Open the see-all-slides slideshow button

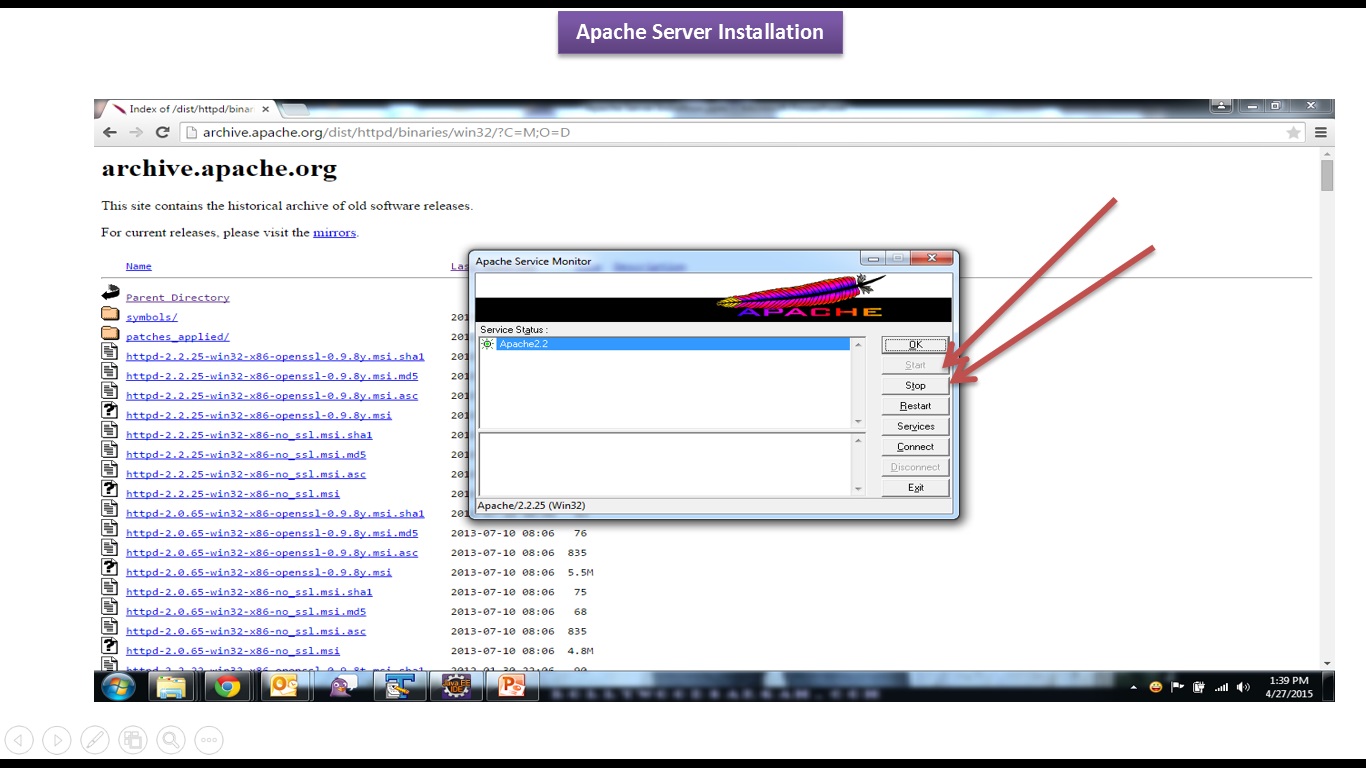133,740
